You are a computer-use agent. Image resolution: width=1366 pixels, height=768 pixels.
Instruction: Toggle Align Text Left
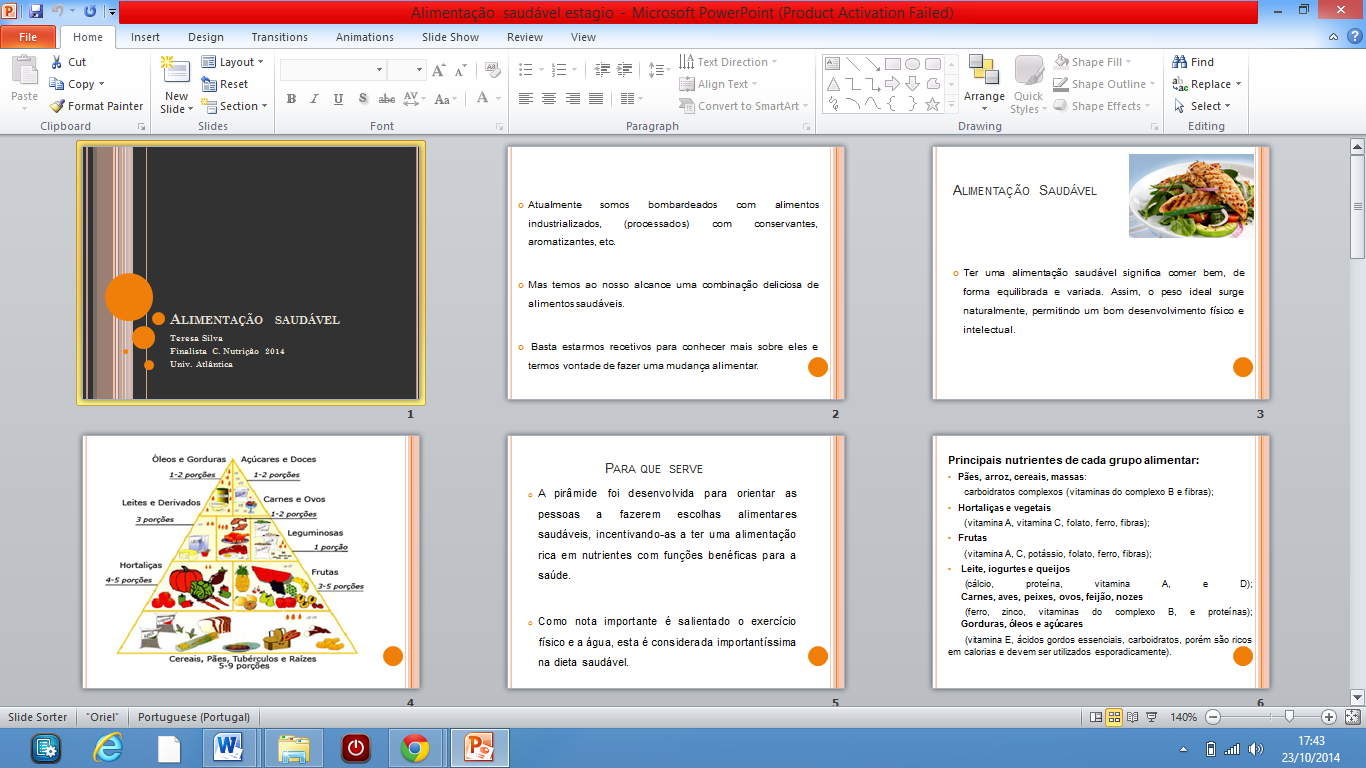526,99
